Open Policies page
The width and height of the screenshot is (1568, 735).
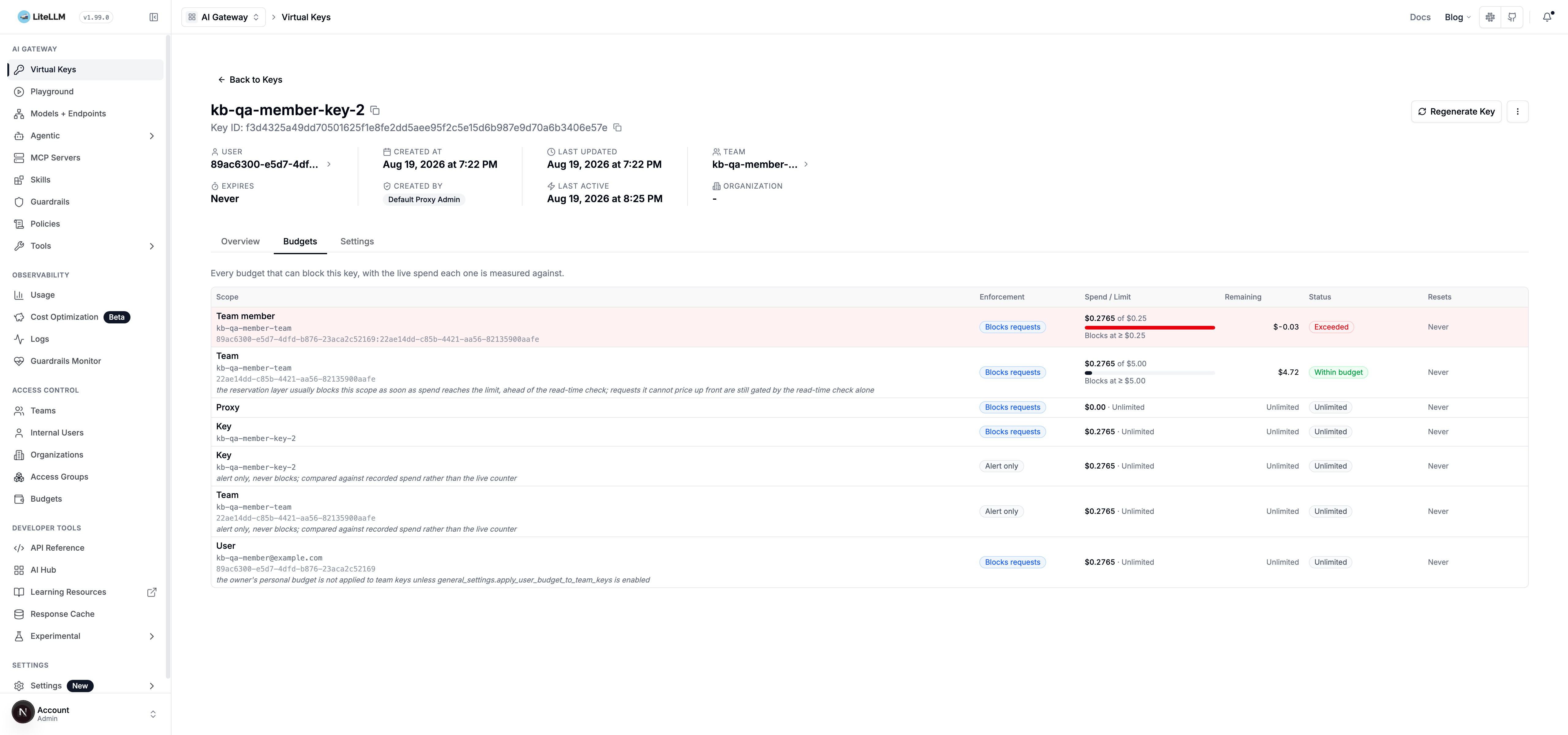click(x=85, y=224)
